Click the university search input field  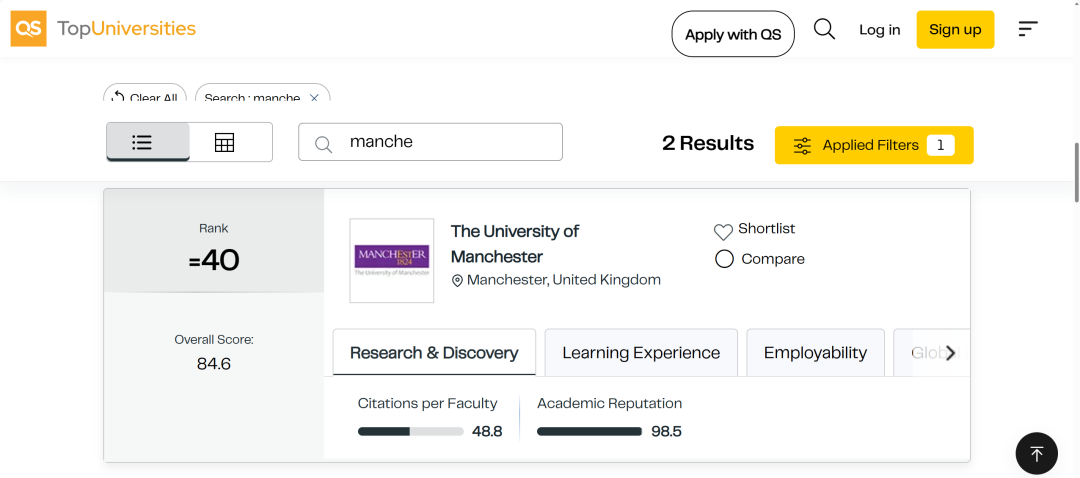430,142
